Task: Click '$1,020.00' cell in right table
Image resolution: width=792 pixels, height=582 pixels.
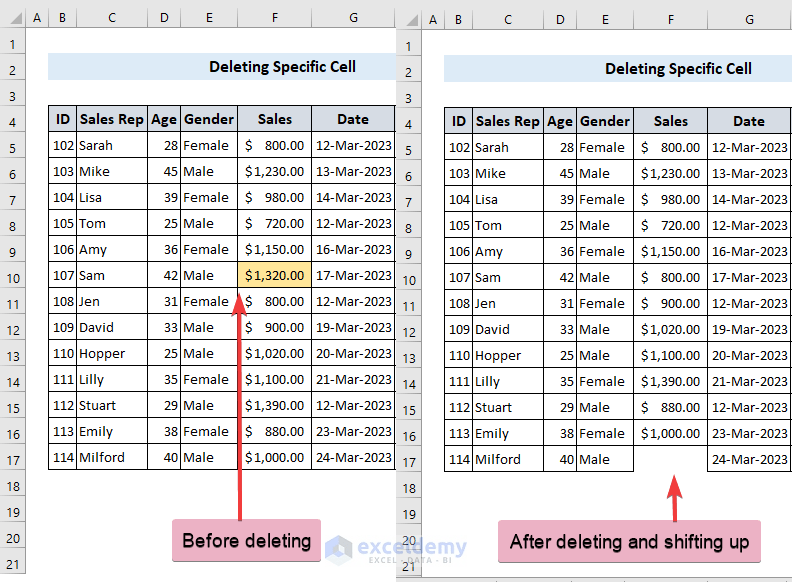Action: (x=670, y=329)
